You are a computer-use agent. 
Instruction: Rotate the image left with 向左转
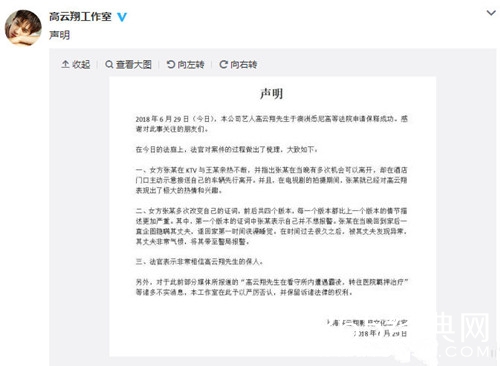tap(185, 64)
